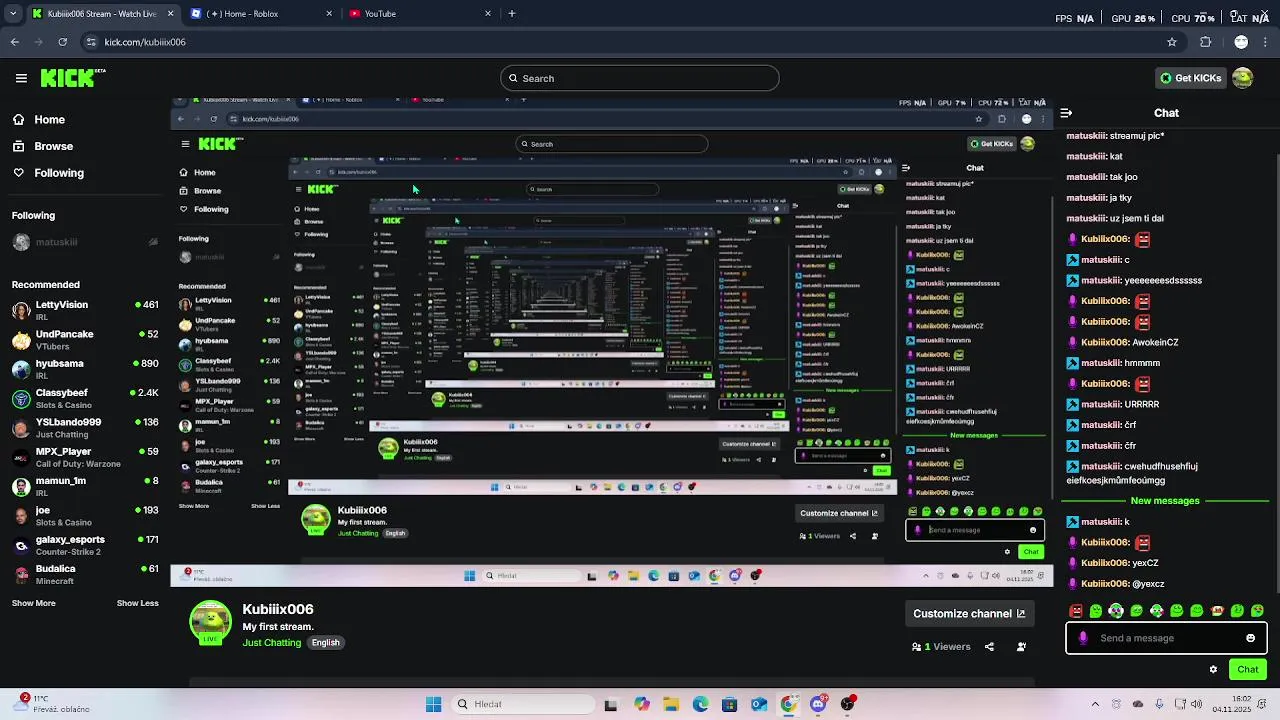Jump to New messages divider in chat
Image resolution: width=1280 pixels, height=720 pixels.
click(x=1165, y=501)
